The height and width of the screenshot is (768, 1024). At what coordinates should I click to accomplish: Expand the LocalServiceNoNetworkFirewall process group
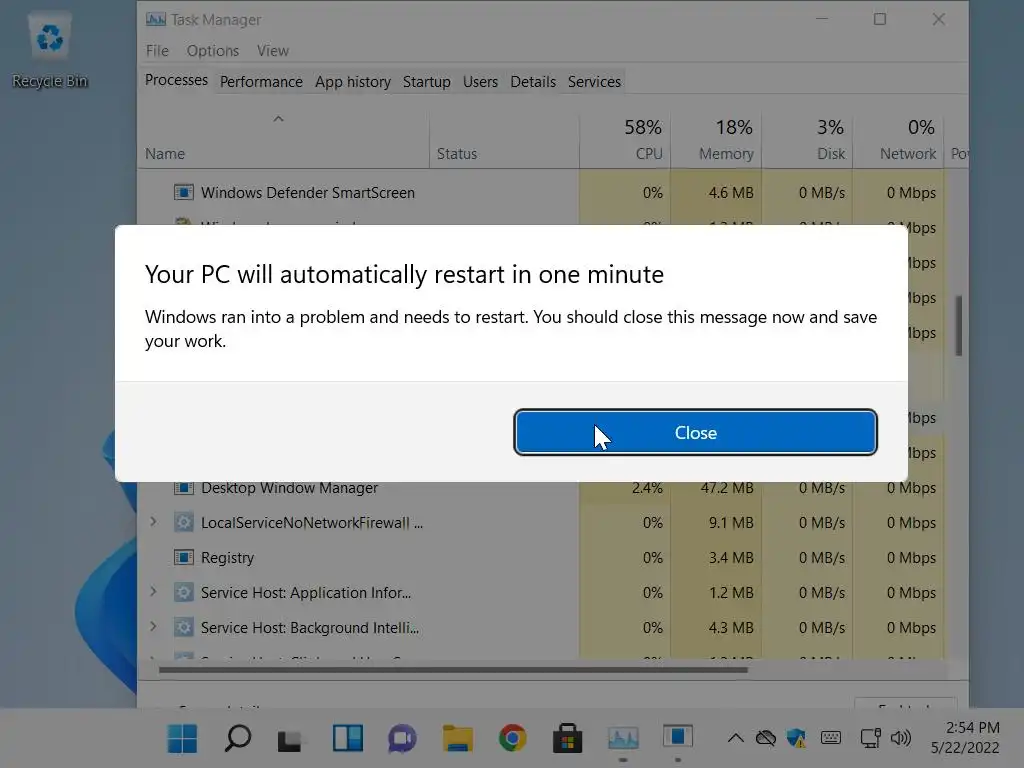coord(153,522)
